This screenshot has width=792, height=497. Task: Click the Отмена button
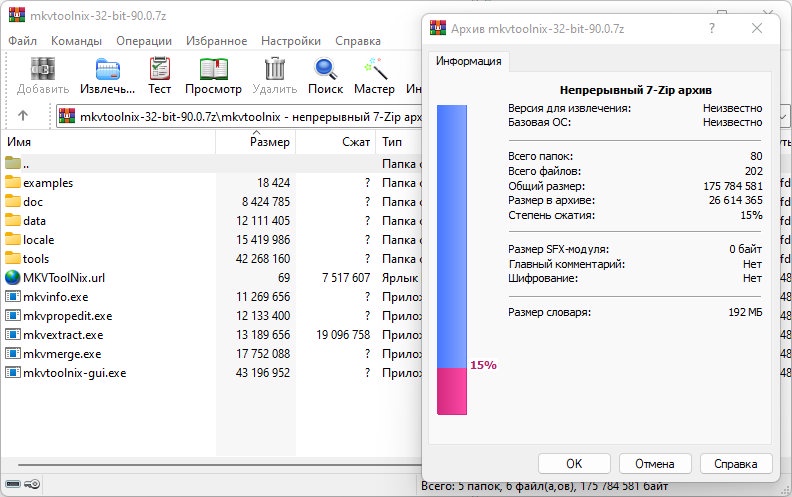point(655,464)
